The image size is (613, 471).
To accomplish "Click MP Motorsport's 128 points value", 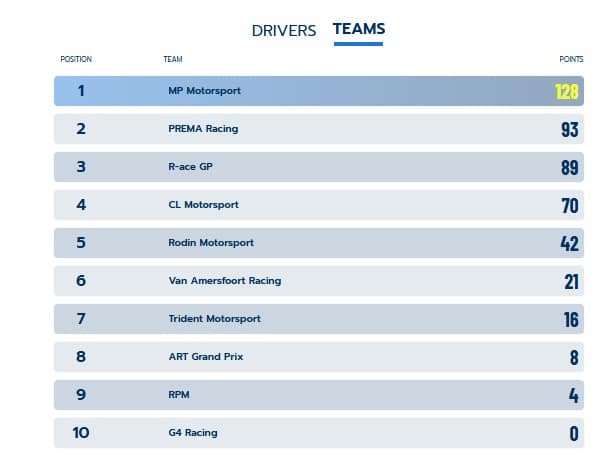I will [x=567, y=92].
